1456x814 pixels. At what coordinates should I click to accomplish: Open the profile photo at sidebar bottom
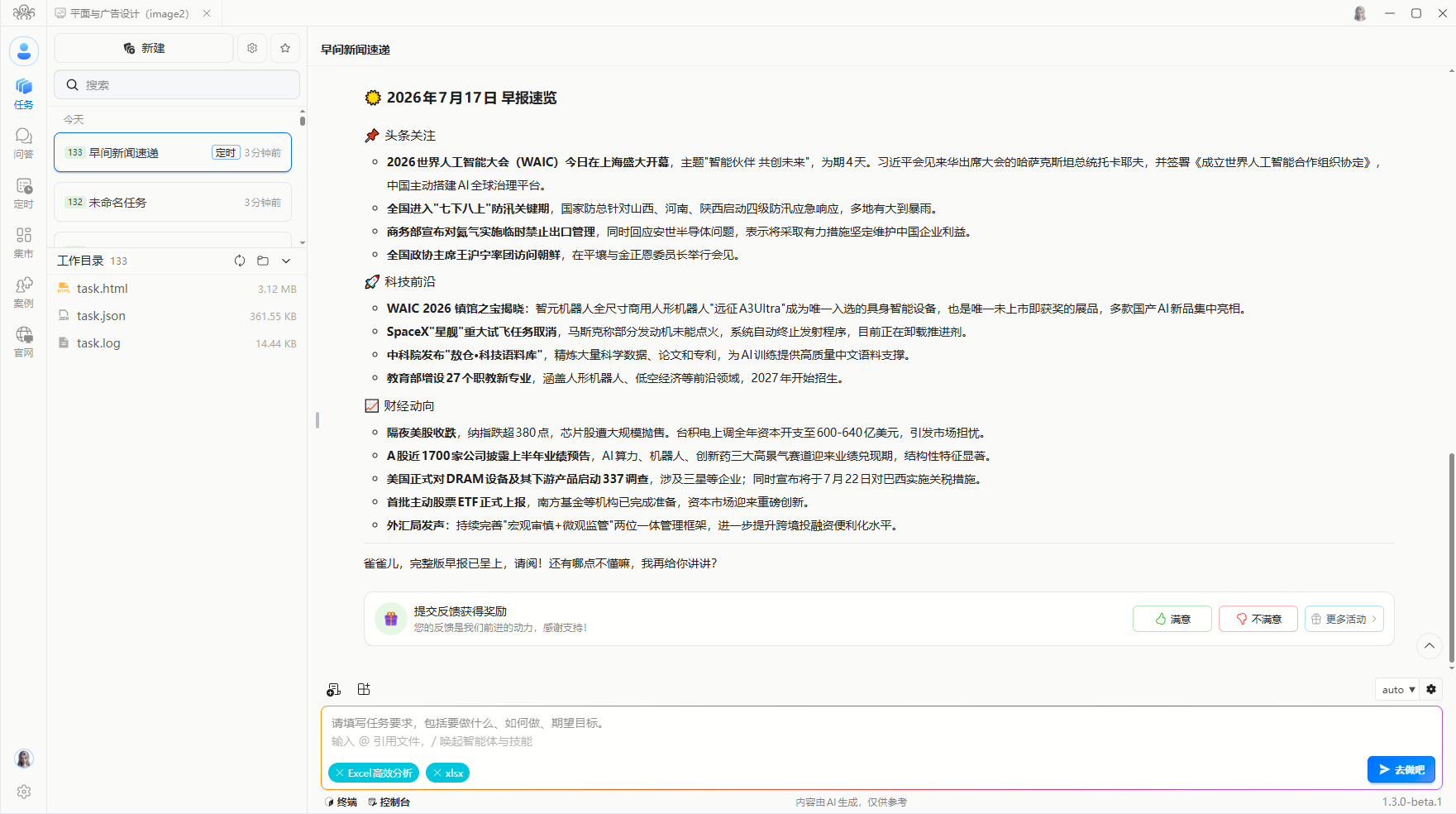24,759
